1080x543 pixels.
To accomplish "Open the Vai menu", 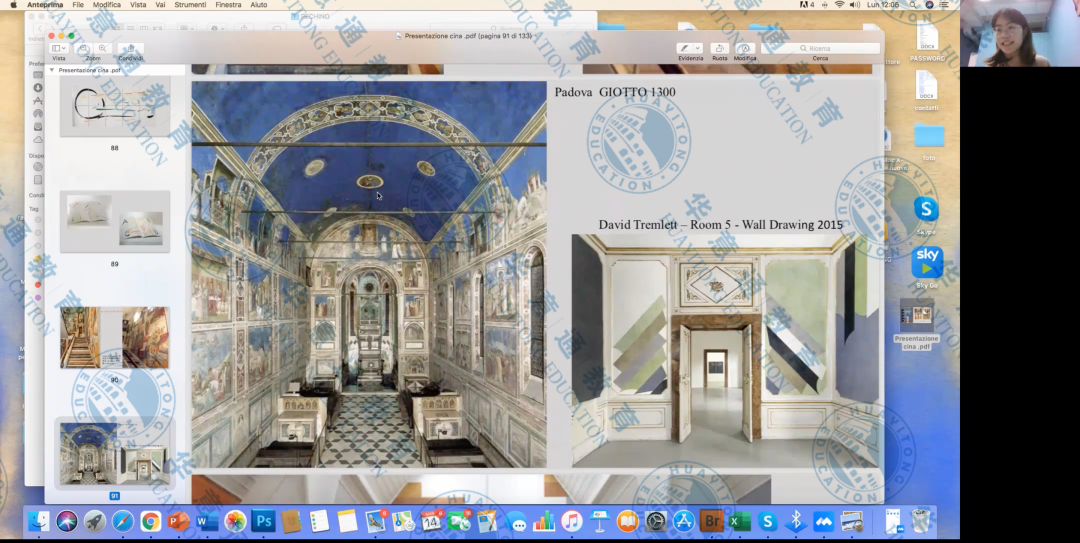I will (160, 5).
